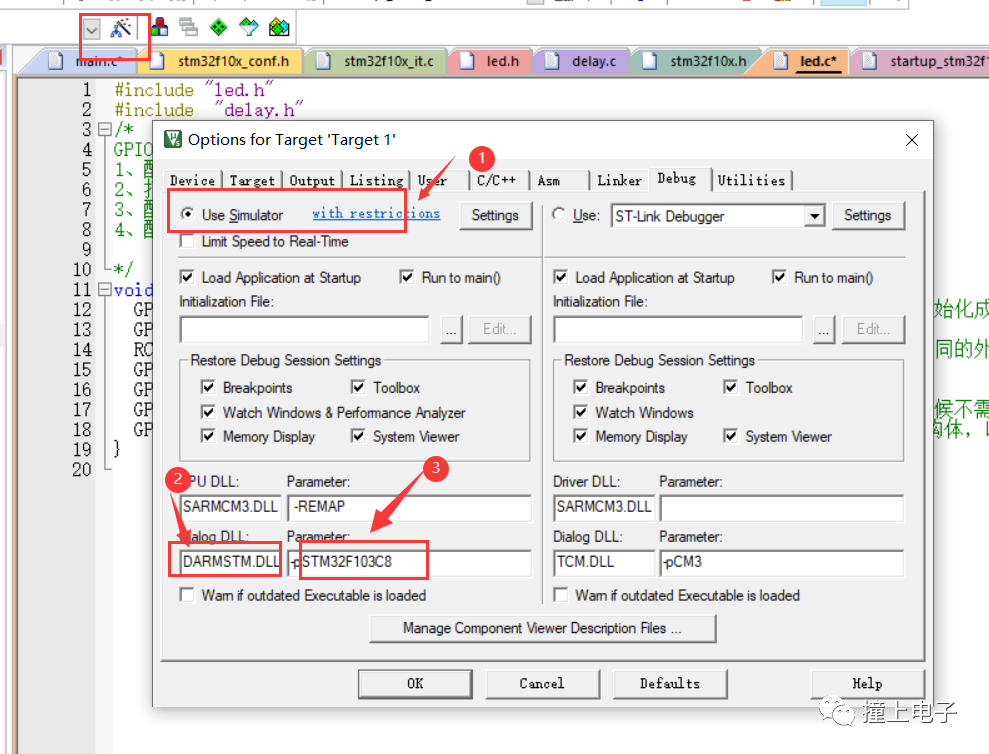
Task: Open the C/C++ options tab
Action: [x=497, y=180]
